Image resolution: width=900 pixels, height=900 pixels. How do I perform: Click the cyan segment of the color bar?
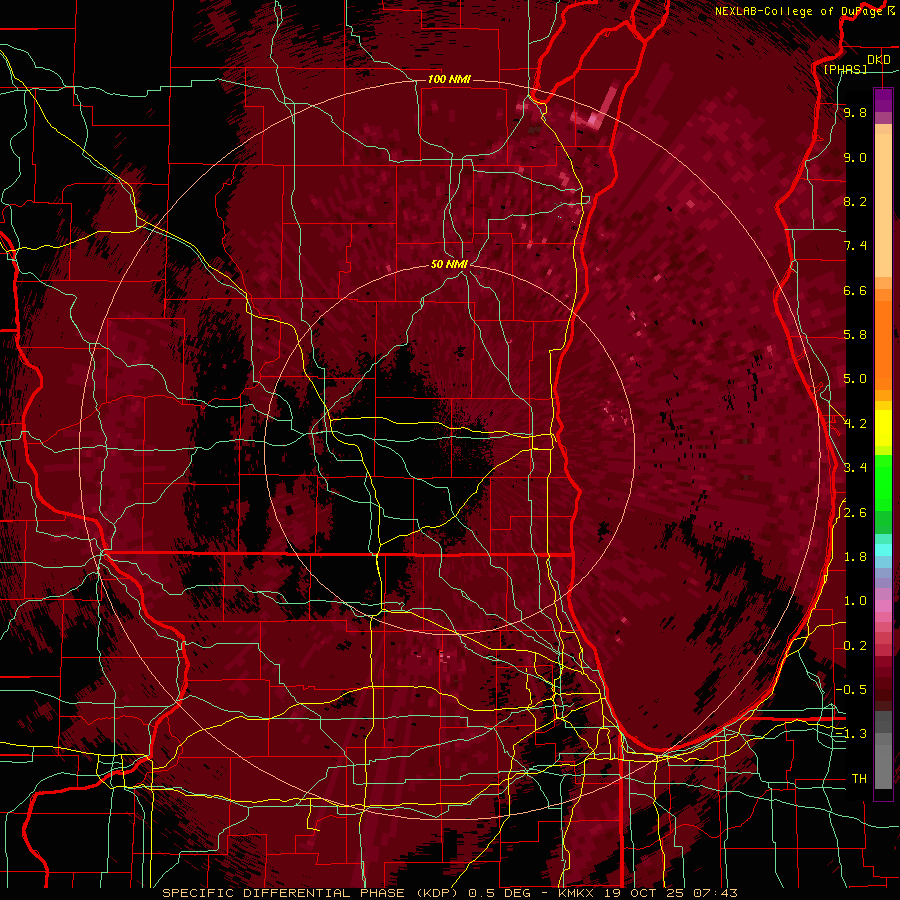(x=883, y=550)
